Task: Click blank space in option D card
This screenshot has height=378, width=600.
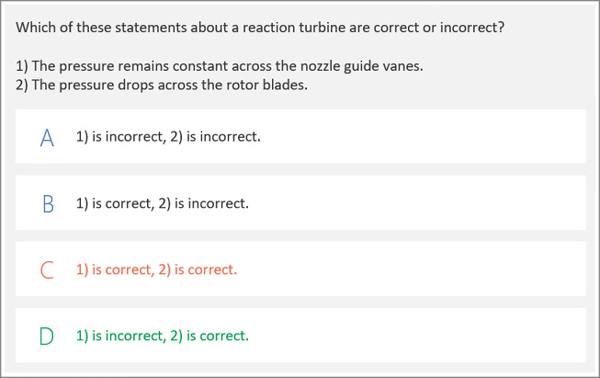Action: click(417, 336)
